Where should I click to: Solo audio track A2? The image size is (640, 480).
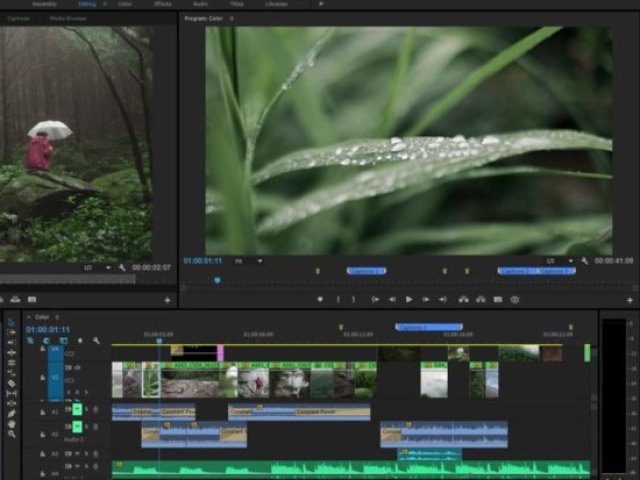(x=87, y=427)
